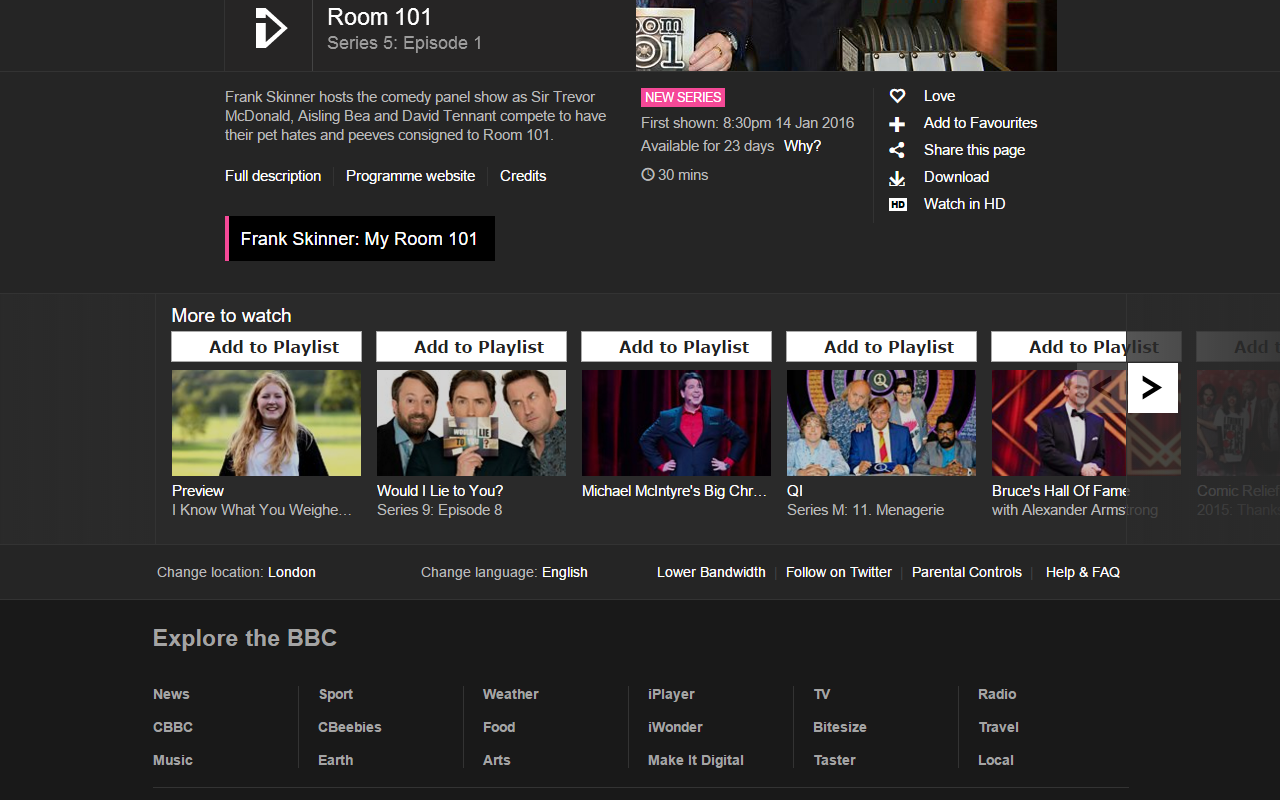Click the Why? availability link
The width and height of the screenshot is (1280, 800).
click(802, 146)
